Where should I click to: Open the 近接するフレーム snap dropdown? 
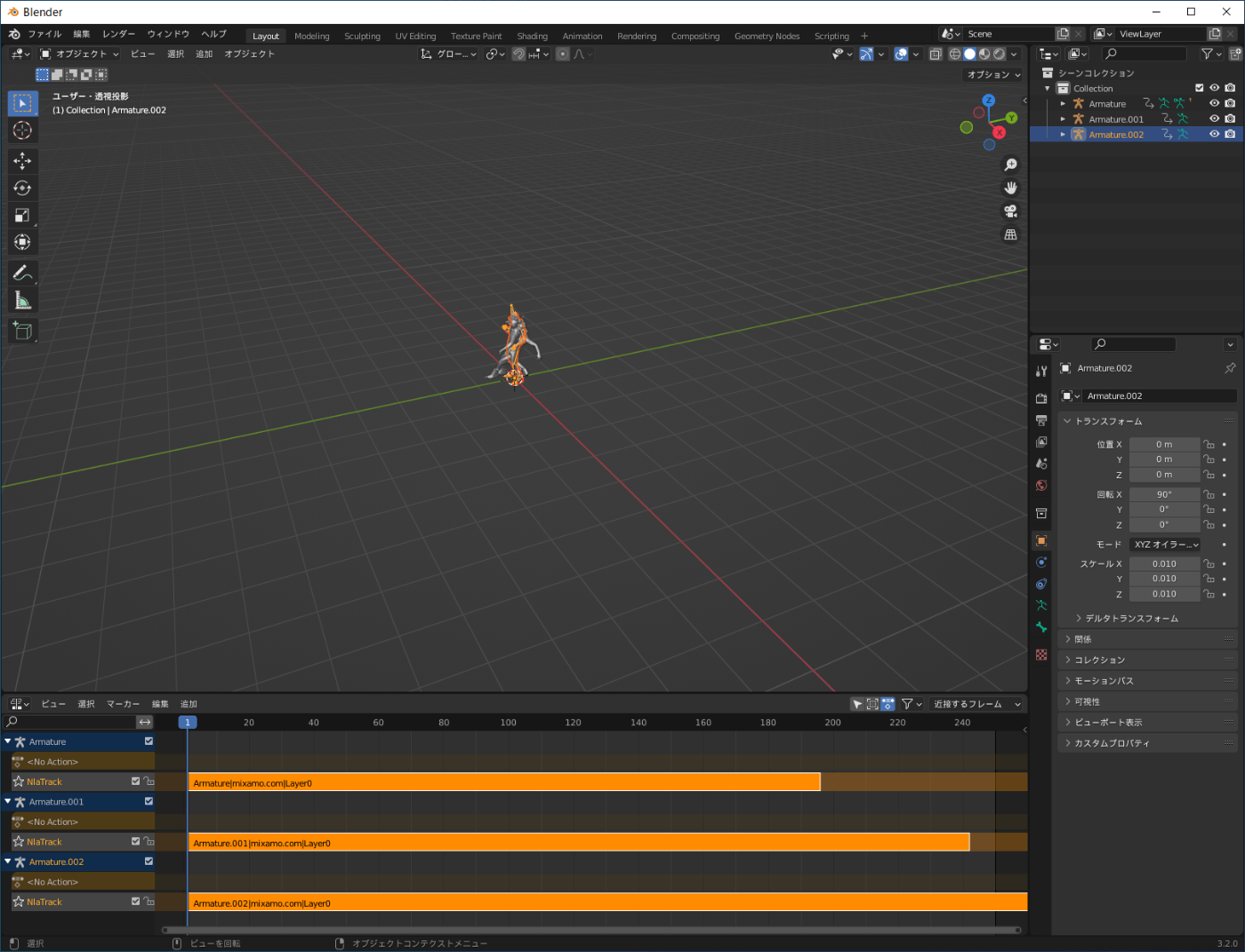point(976,704)
